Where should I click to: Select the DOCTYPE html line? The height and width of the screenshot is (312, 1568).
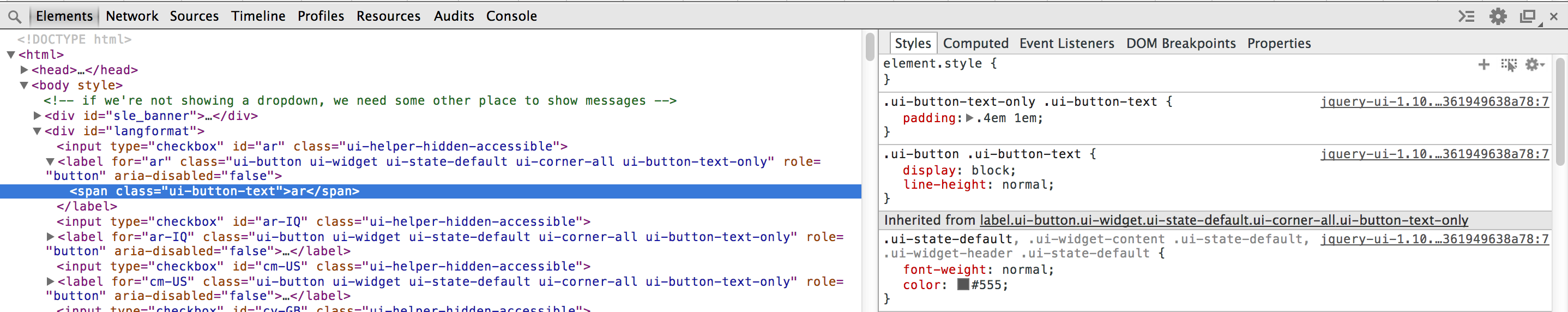(x=74, y=40)
